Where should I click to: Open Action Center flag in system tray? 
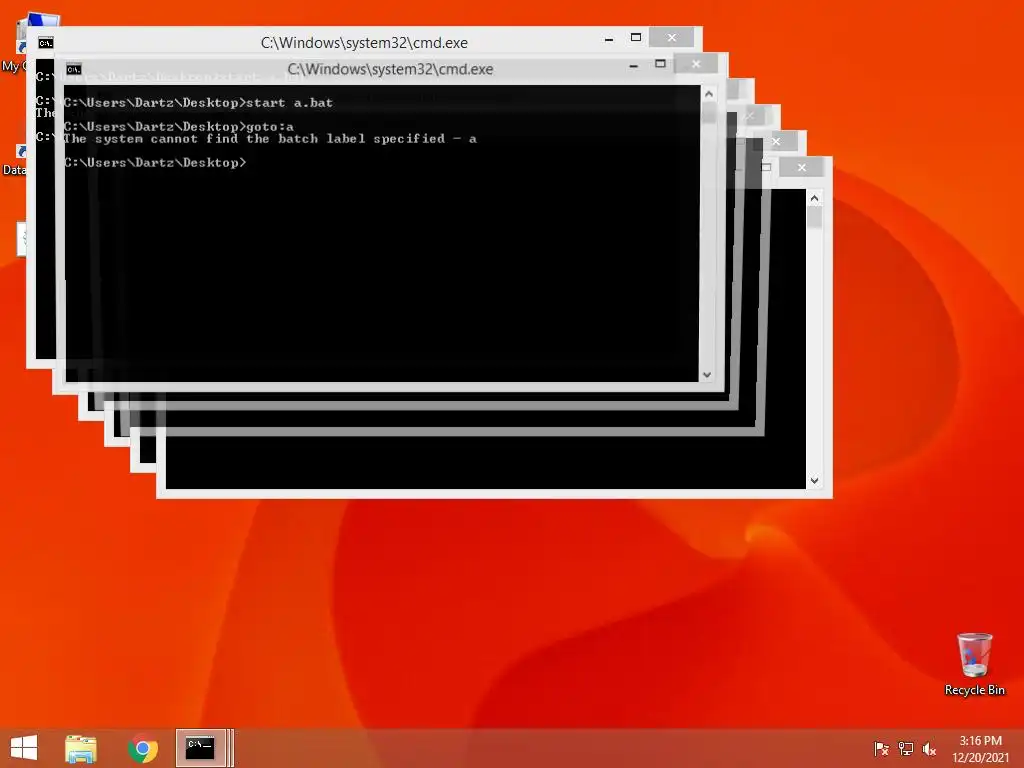point(881,748)
